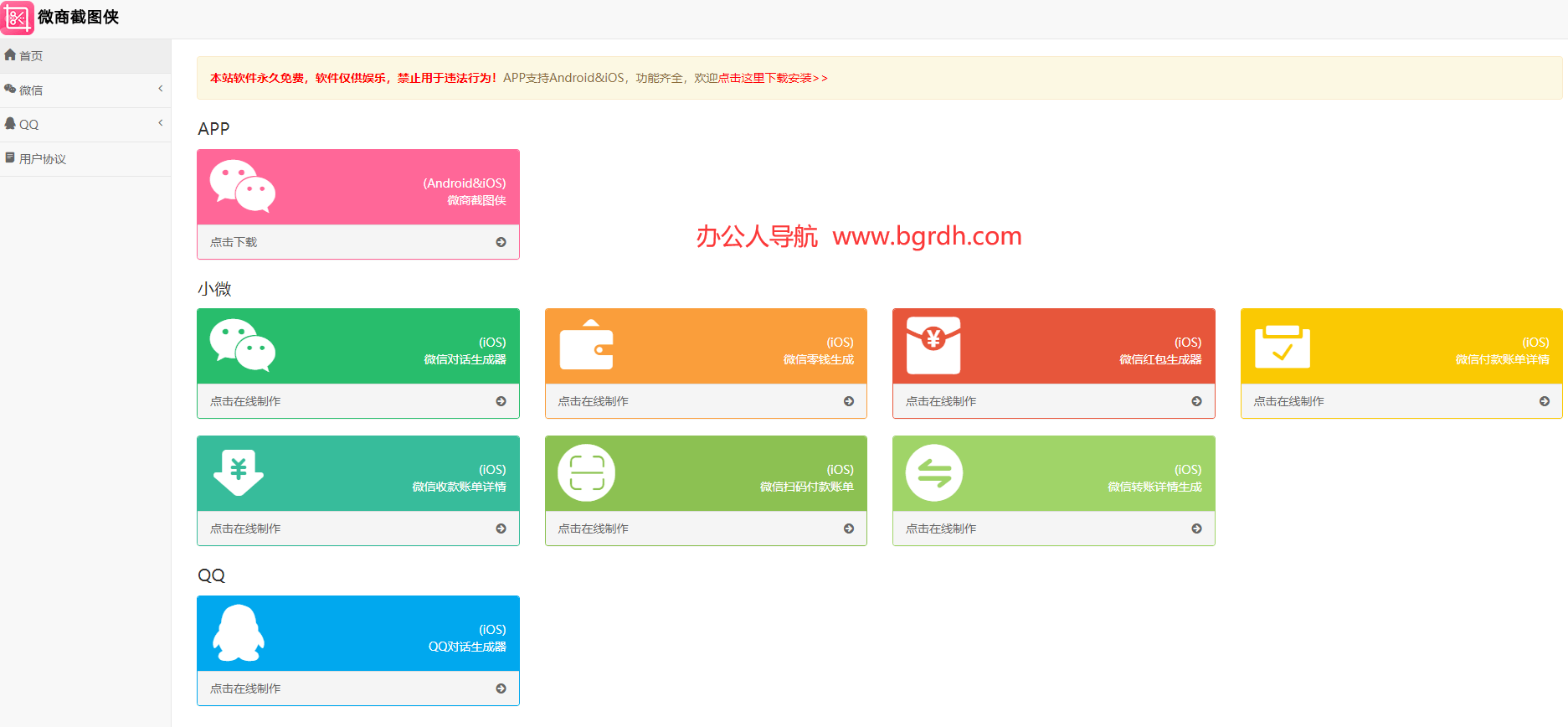
Task: Click 点击在线制作 under 微信零钱生成
Action: coord(593,401)
